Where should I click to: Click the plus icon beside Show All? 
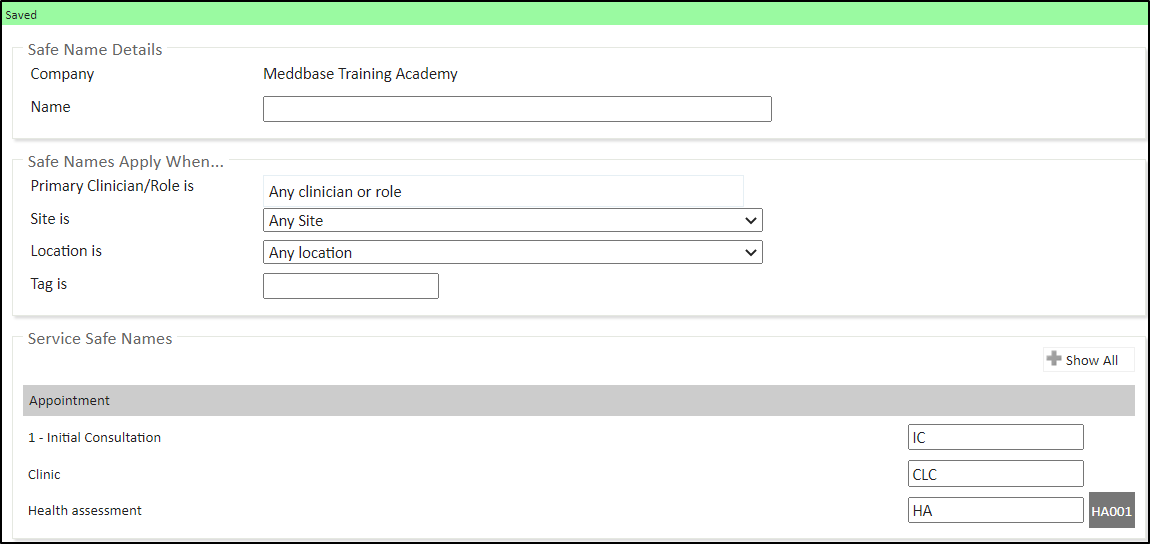point(1054,359)
